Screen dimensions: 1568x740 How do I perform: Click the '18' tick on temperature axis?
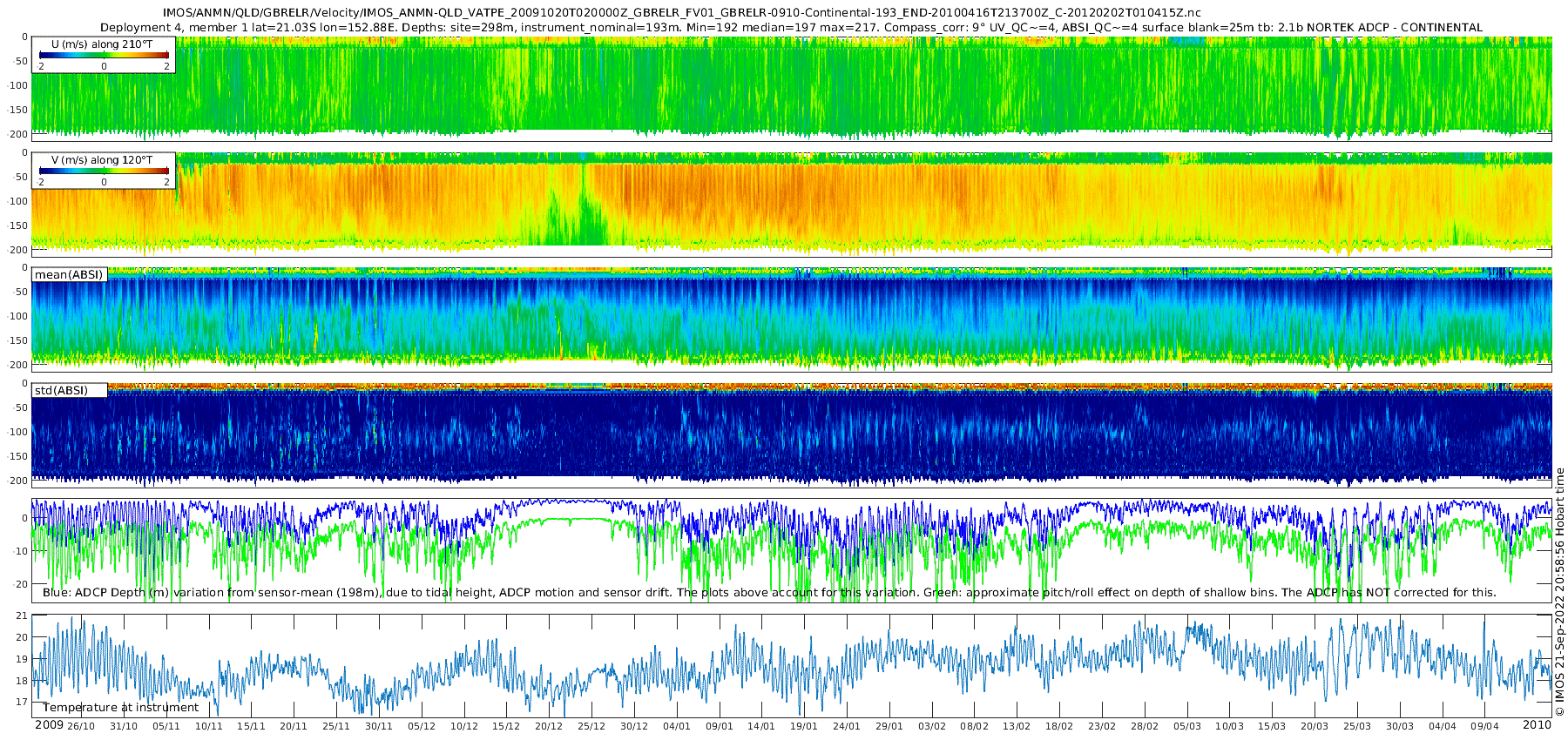(23, 681)
